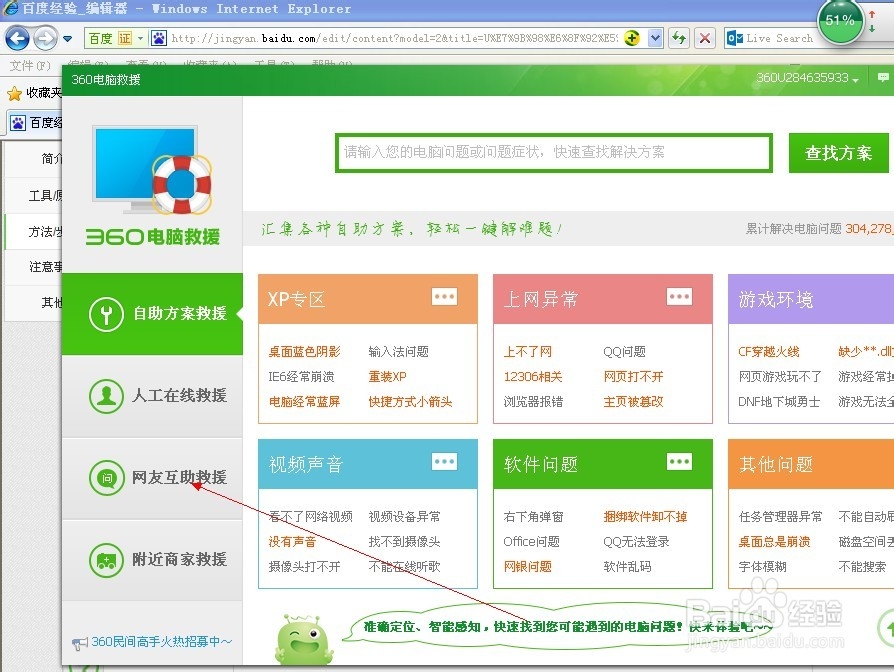Select 人工在线救援 sidebar tab

152,396
